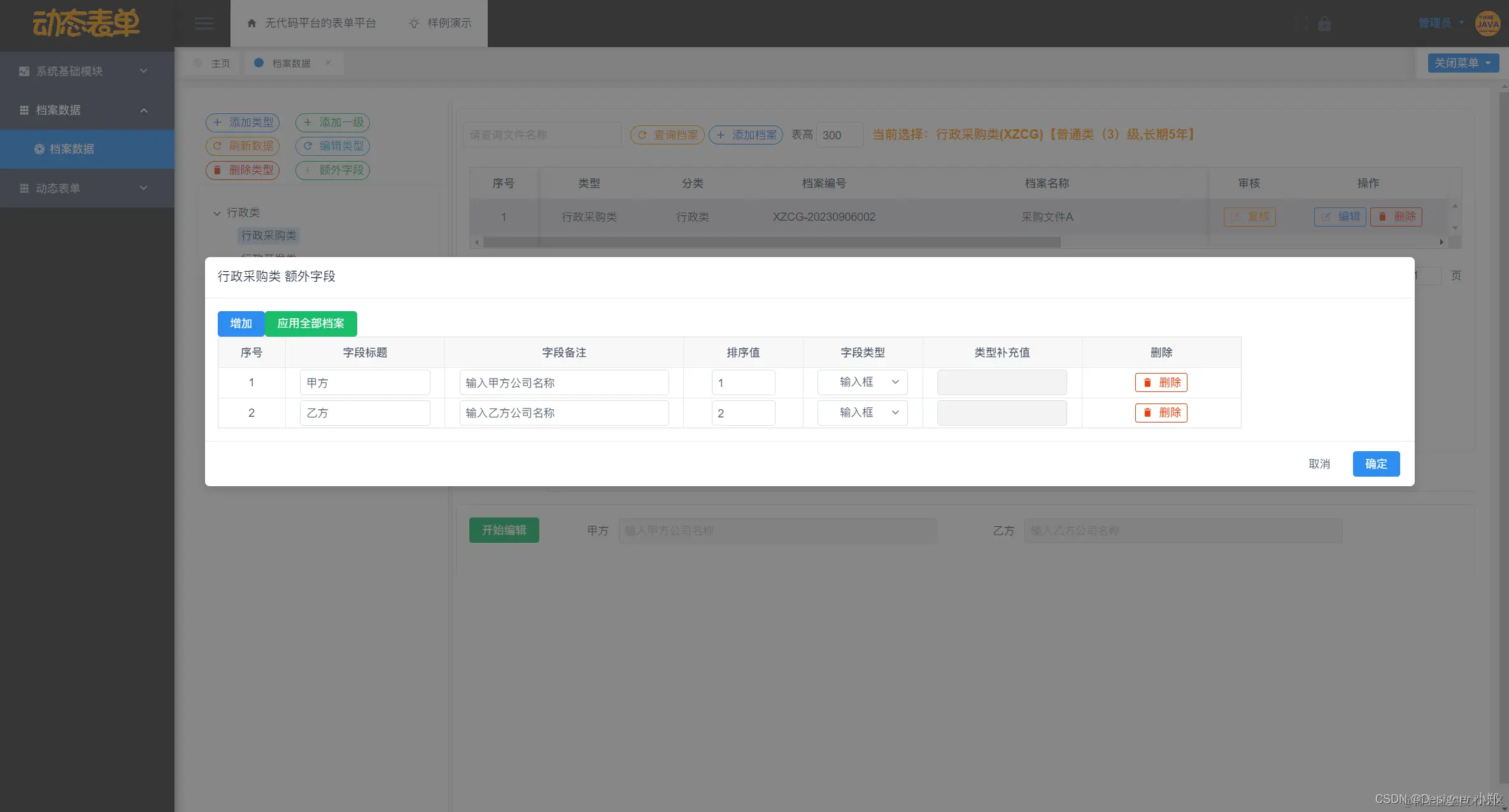Click the JAVA user avatar
The height and width of the screenshot is (812, 1509).
pos(1487,24)
